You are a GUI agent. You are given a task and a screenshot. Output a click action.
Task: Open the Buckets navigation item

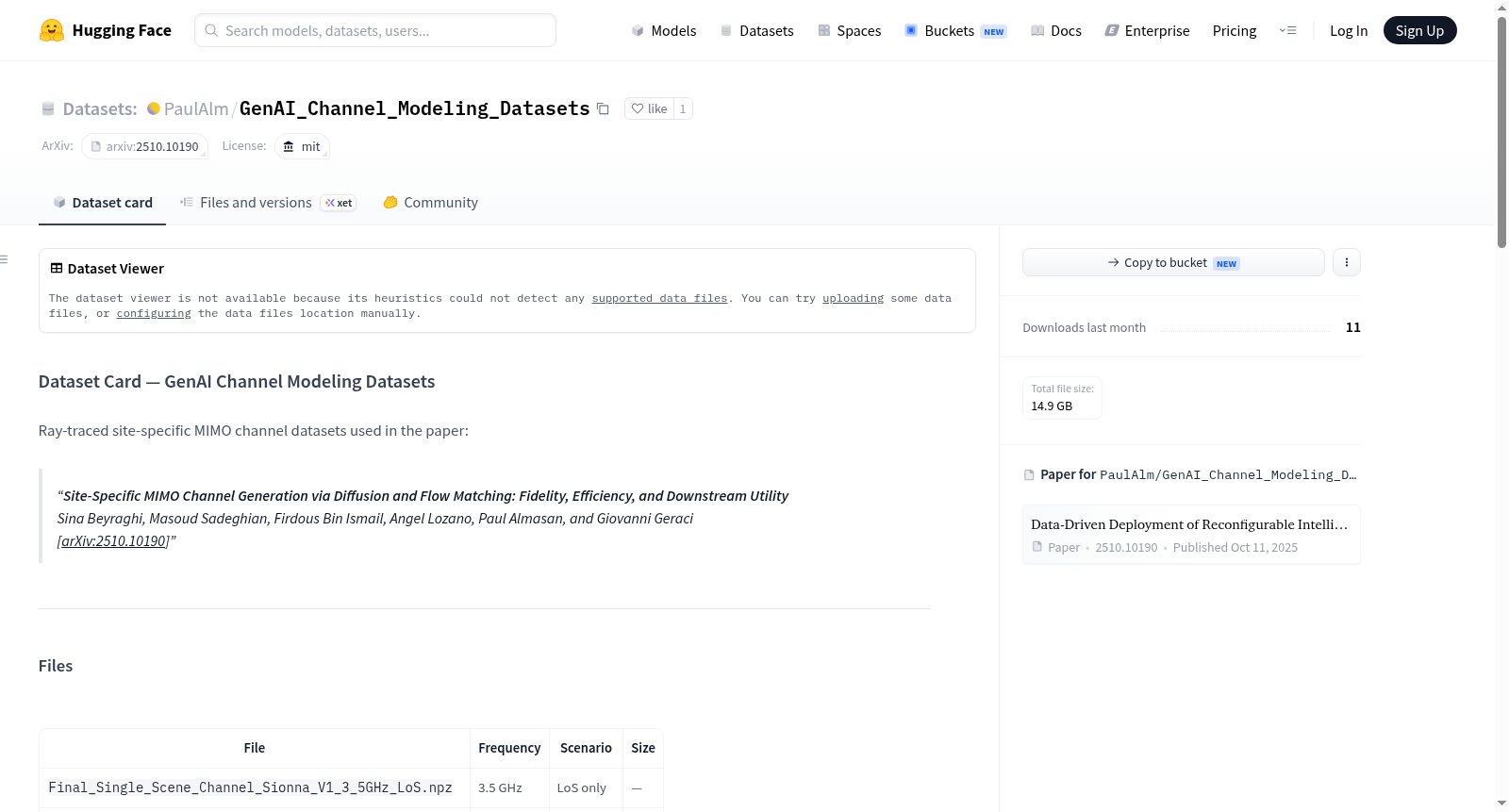coord(955,30)
